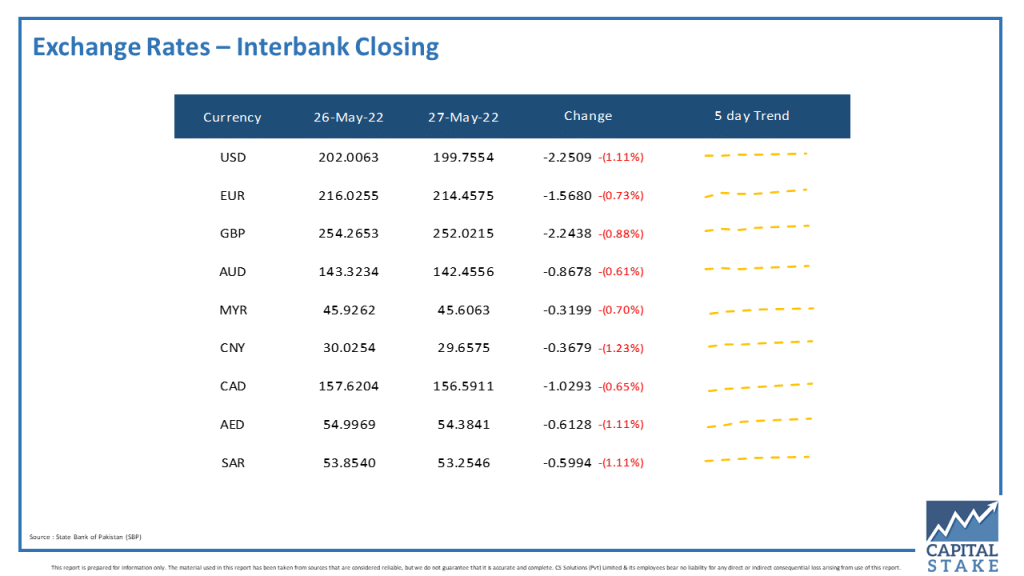Click the Capital Stake logo
Screen dimensions: 1024x576
click(x=961, y=535)
